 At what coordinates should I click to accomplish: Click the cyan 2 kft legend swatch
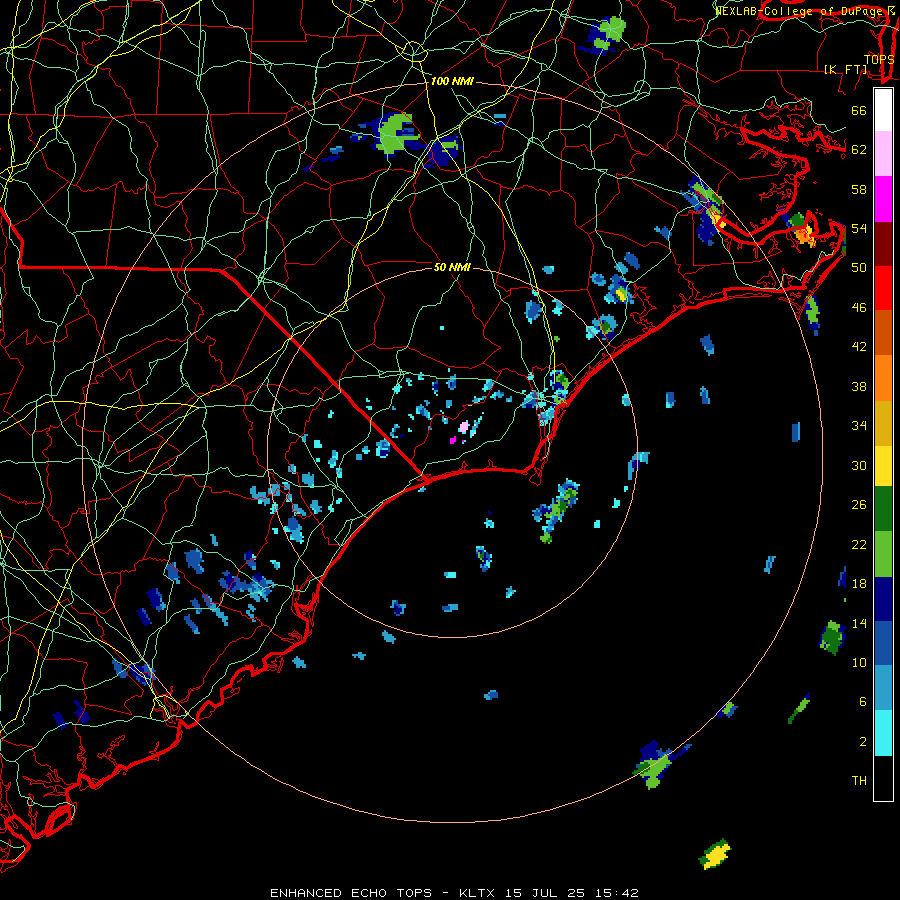(883, 733)
